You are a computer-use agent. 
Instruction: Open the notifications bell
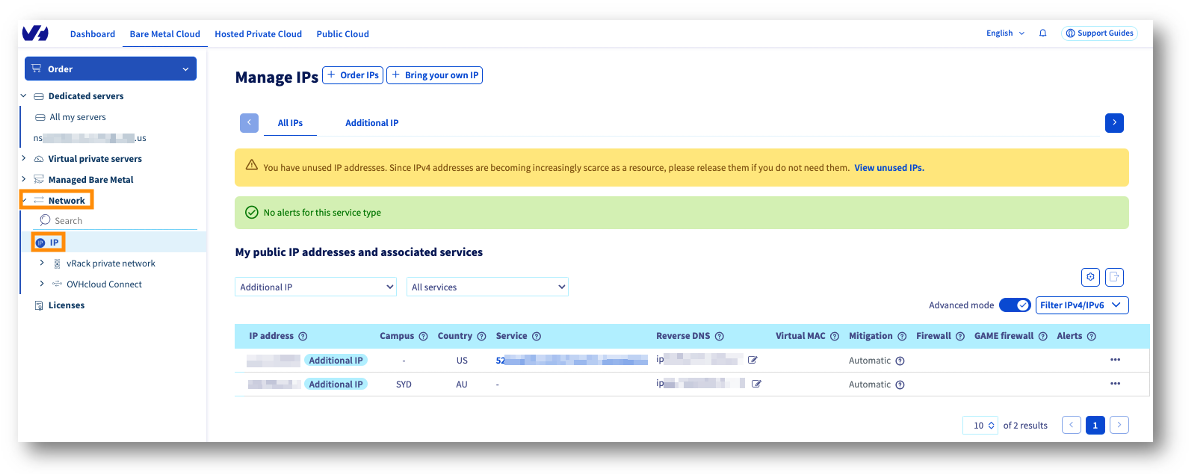pos(1043,33)
